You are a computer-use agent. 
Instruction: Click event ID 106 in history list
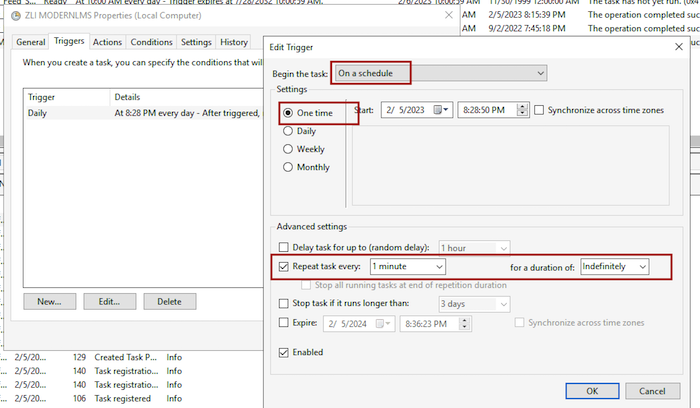79,398
